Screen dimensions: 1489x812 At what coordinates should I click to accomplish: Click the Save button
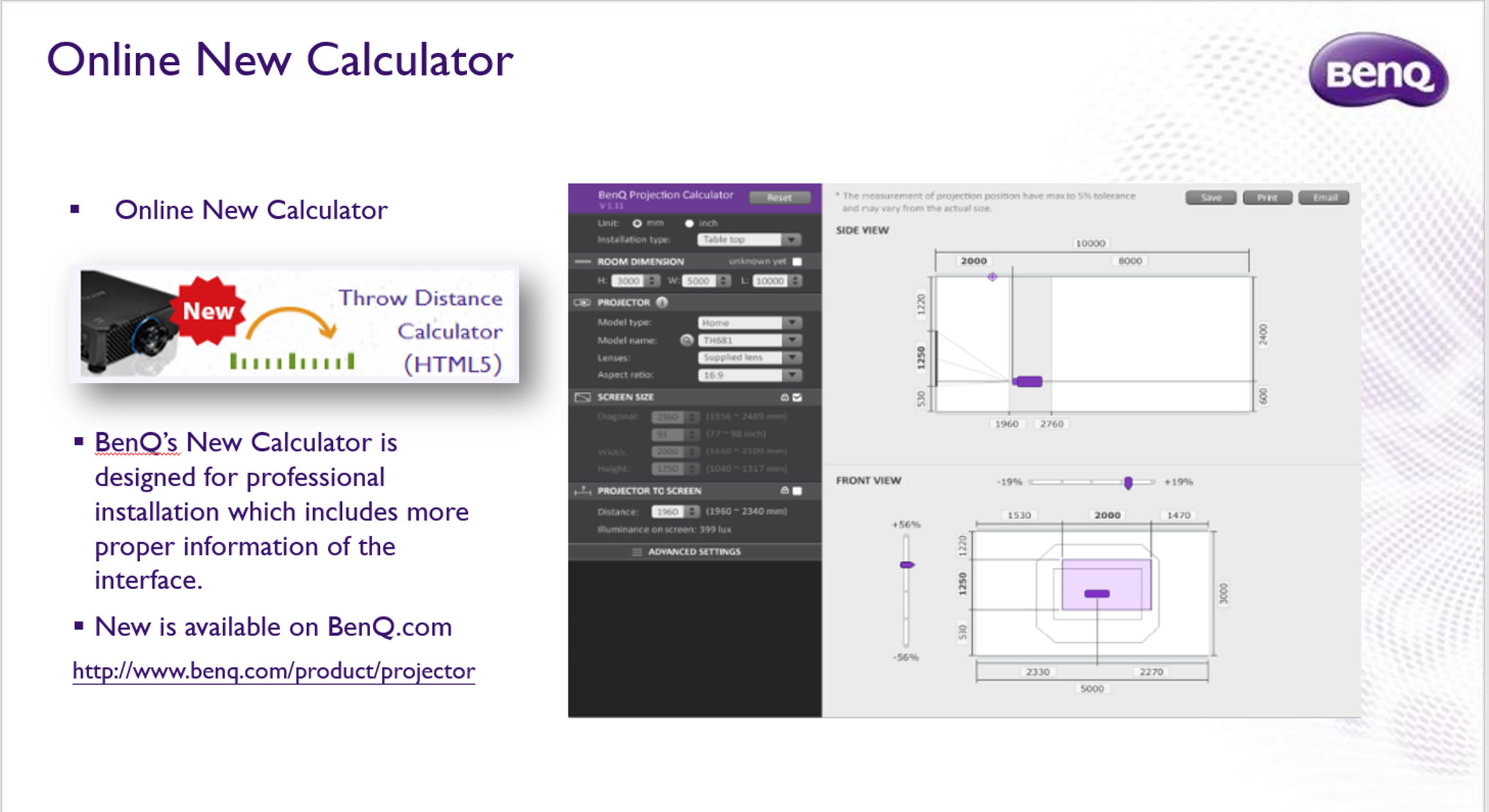click(x=1211, y=198)
